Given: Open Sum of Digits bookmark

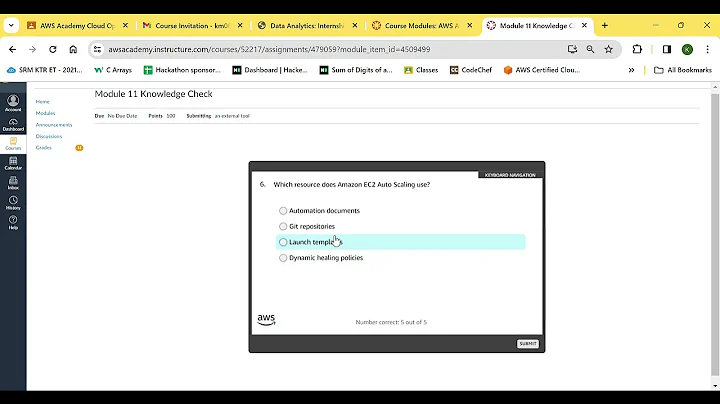Looking at the screenshot, I should (x=356, y=70).
